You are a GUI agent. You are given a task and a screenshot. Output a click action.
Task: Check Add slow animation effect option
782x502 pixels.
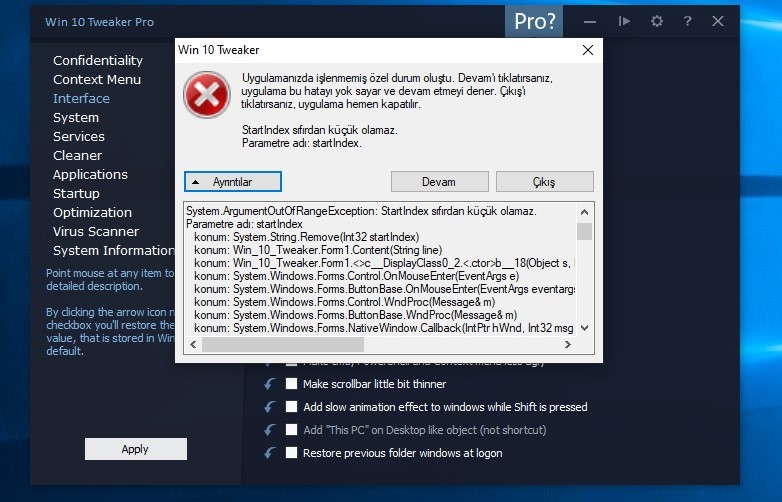tap(291, 406)
